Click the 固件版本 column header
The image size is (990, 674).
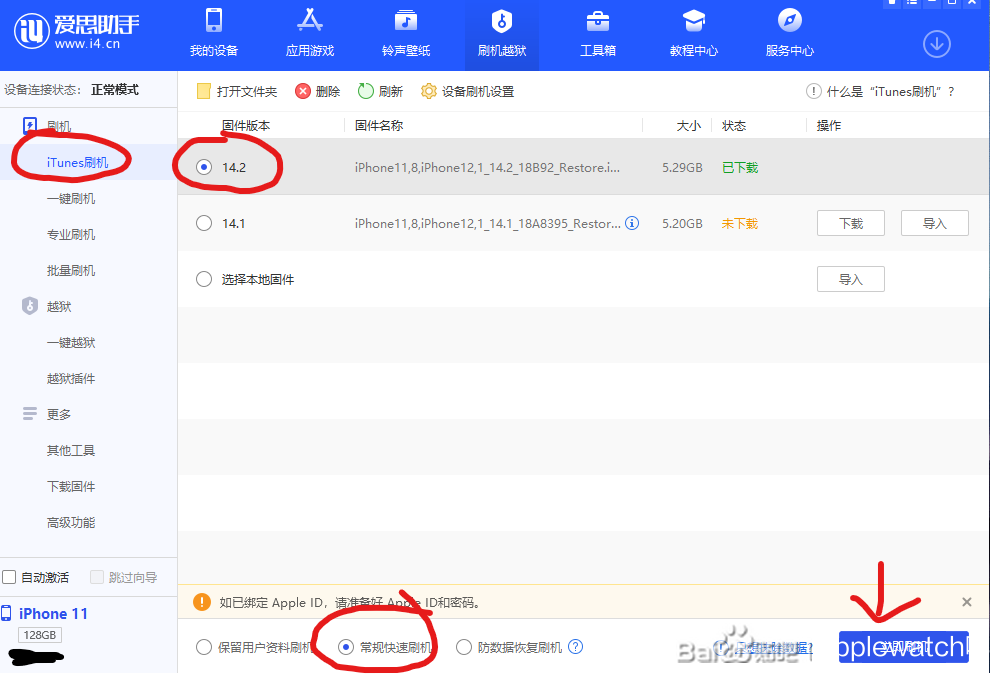(246, 126)
